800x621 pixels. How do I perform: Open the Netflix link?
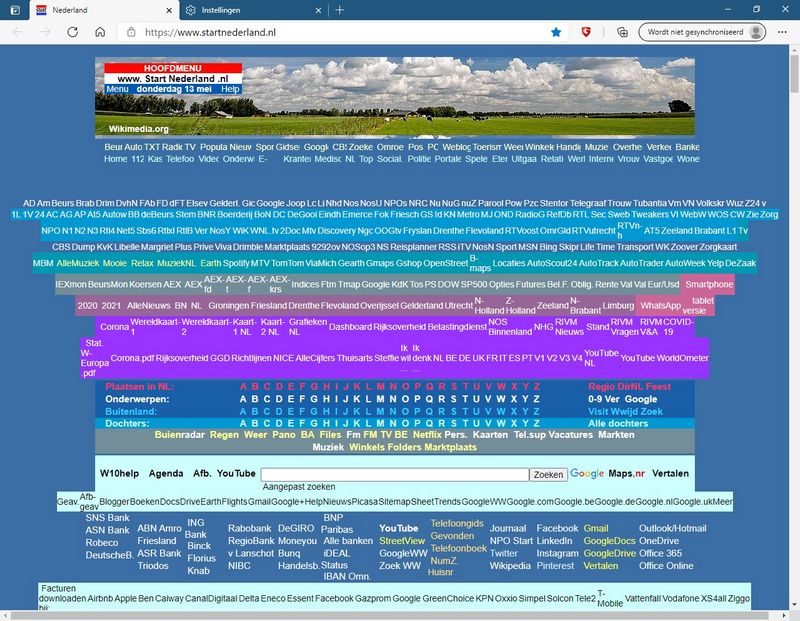tap(427, 435)
